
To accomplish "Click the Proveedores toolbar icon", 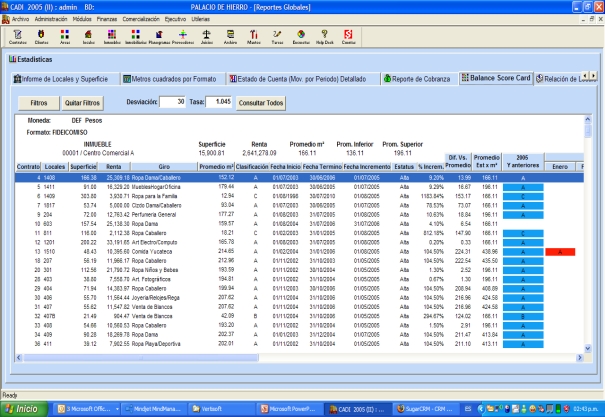I will 182,37.
